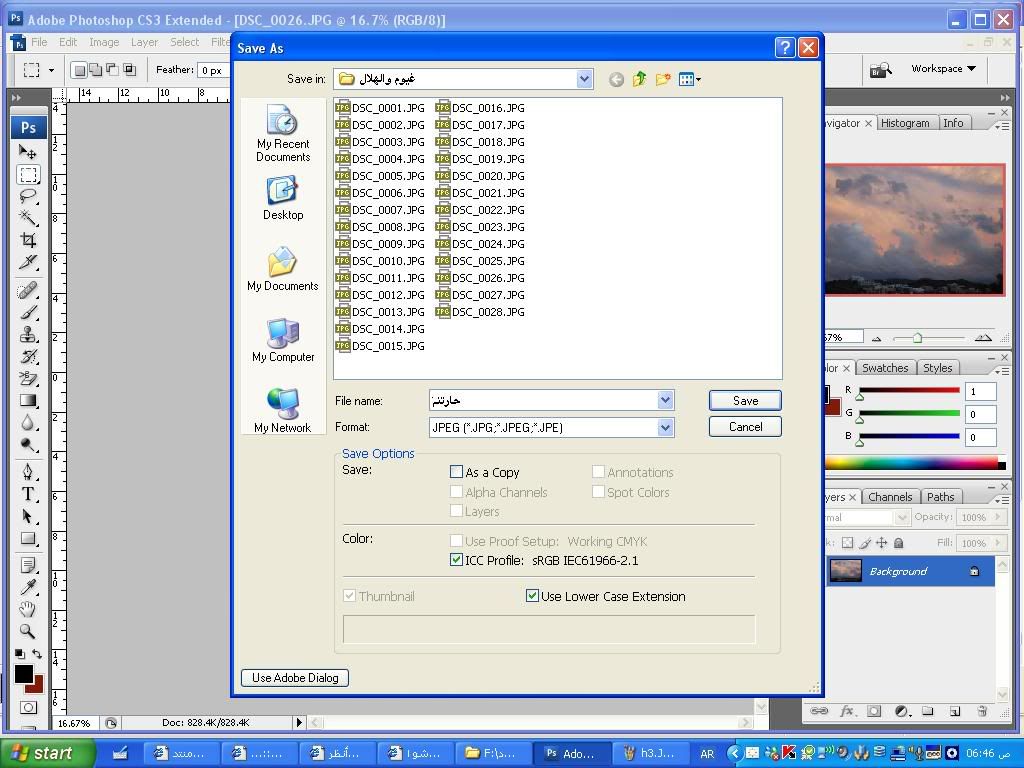The width and height of the screenshot is (1024, 768).
Task: Enable the As a Copy checkbox
Action: 457,472
